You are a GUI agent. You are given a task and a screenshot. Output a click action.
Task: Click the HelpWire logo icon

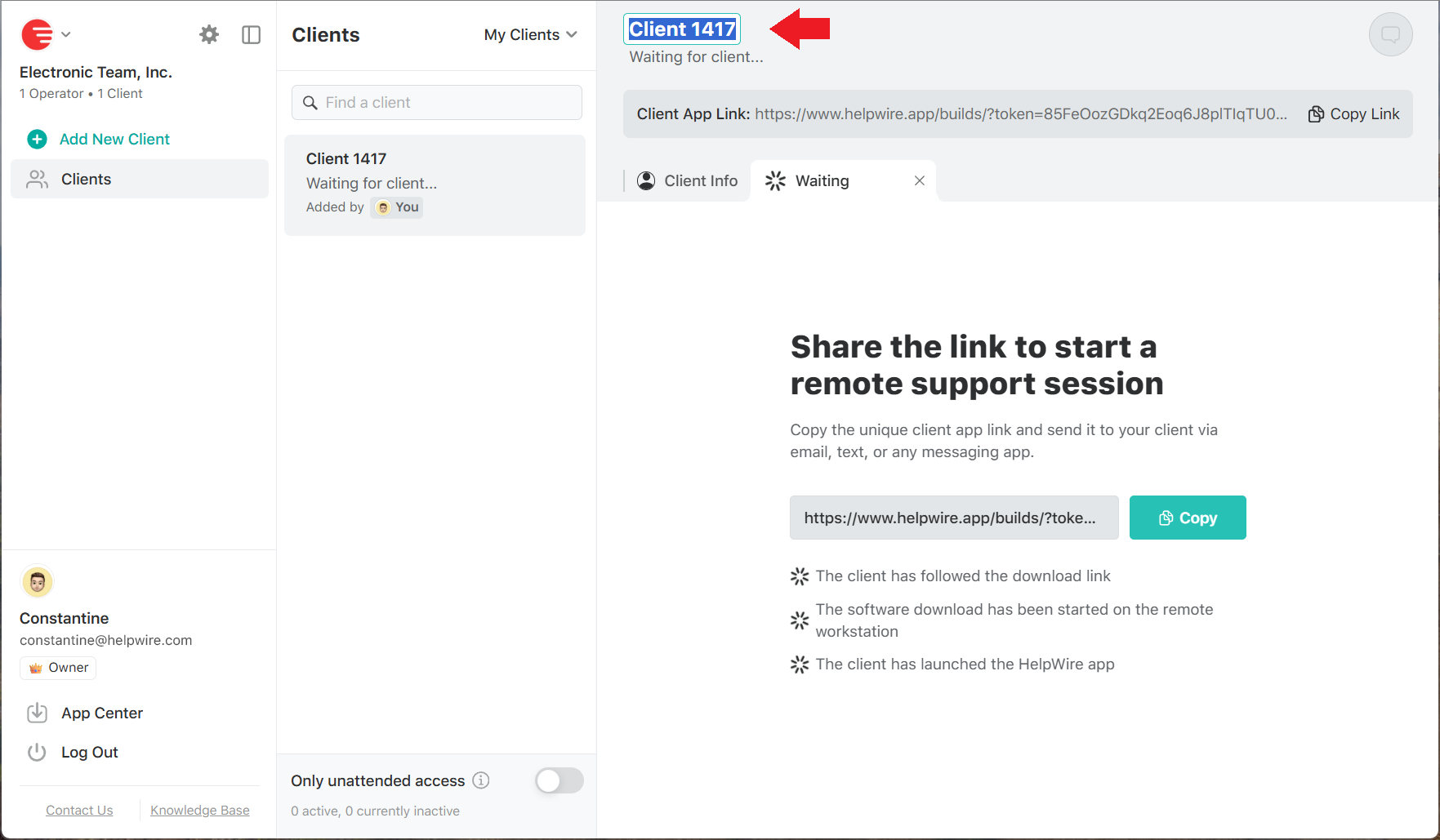point(36,34)
